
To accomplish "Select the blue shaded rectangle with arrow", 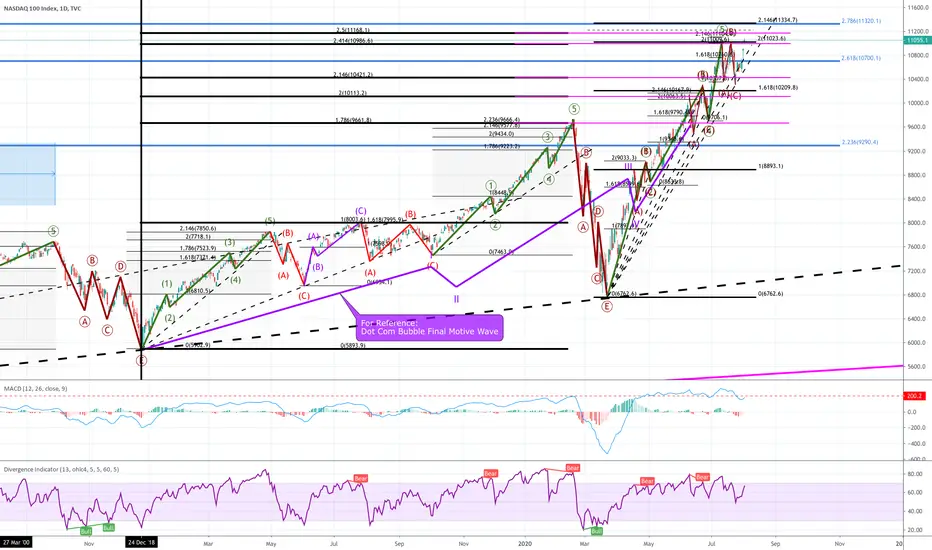I will tap(27, 174).
